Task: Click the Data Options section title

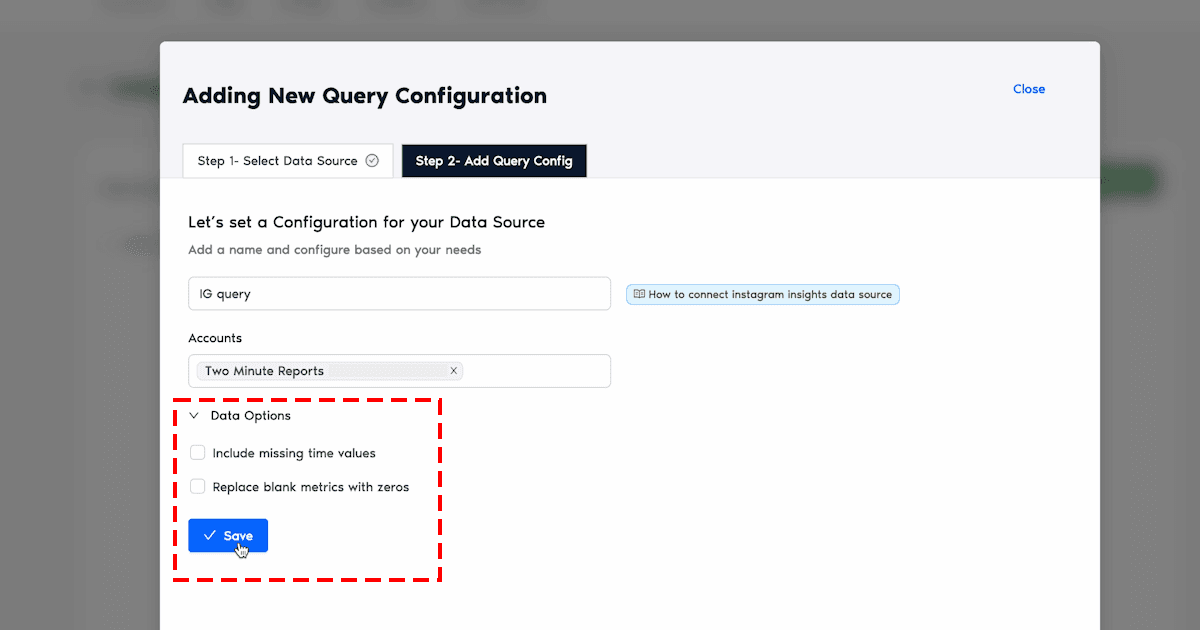Action: pyautogui.click(x=250, y=416)
